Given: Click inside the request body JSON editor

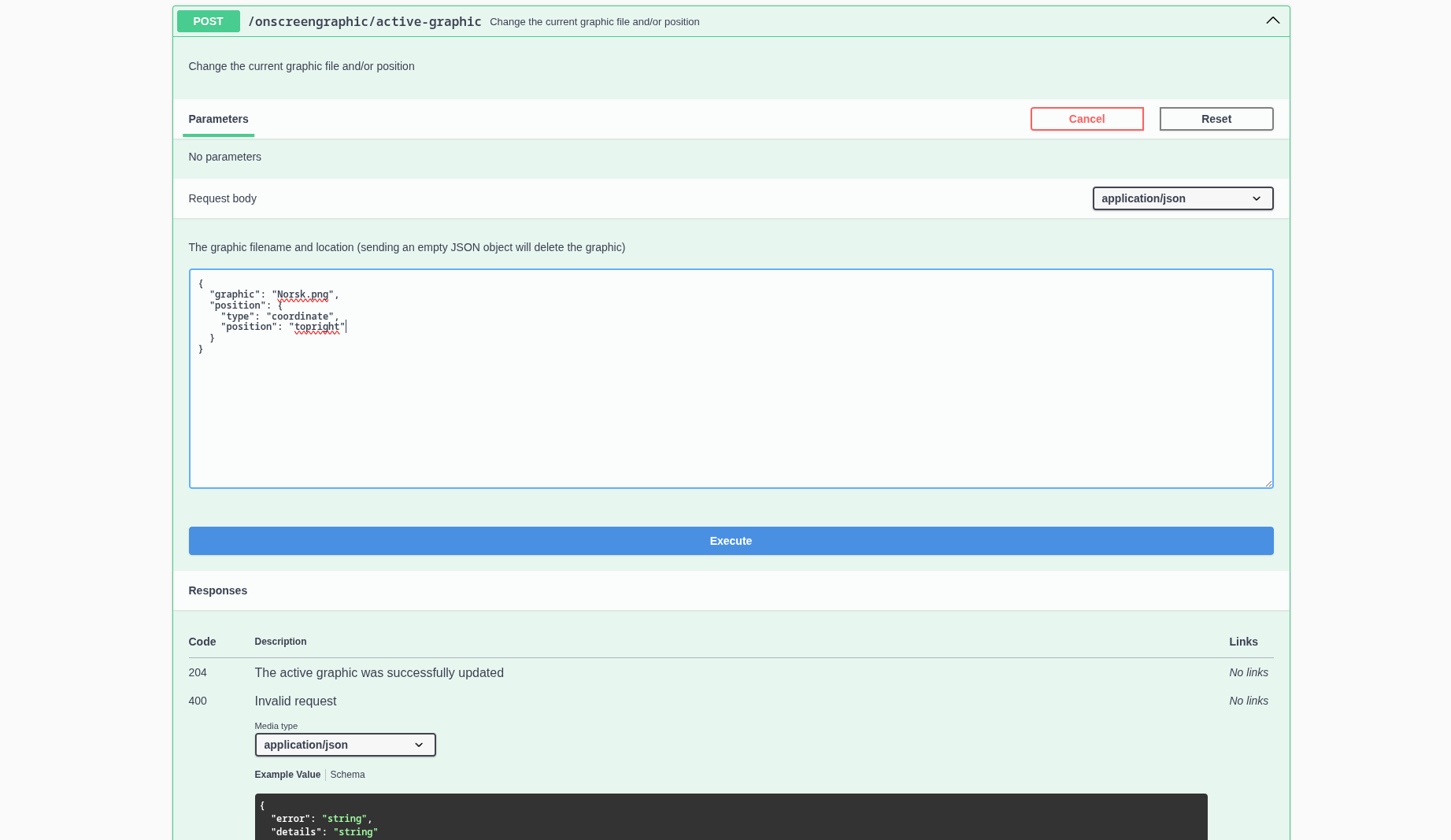Looking at the screenshot, I should 731,409.
